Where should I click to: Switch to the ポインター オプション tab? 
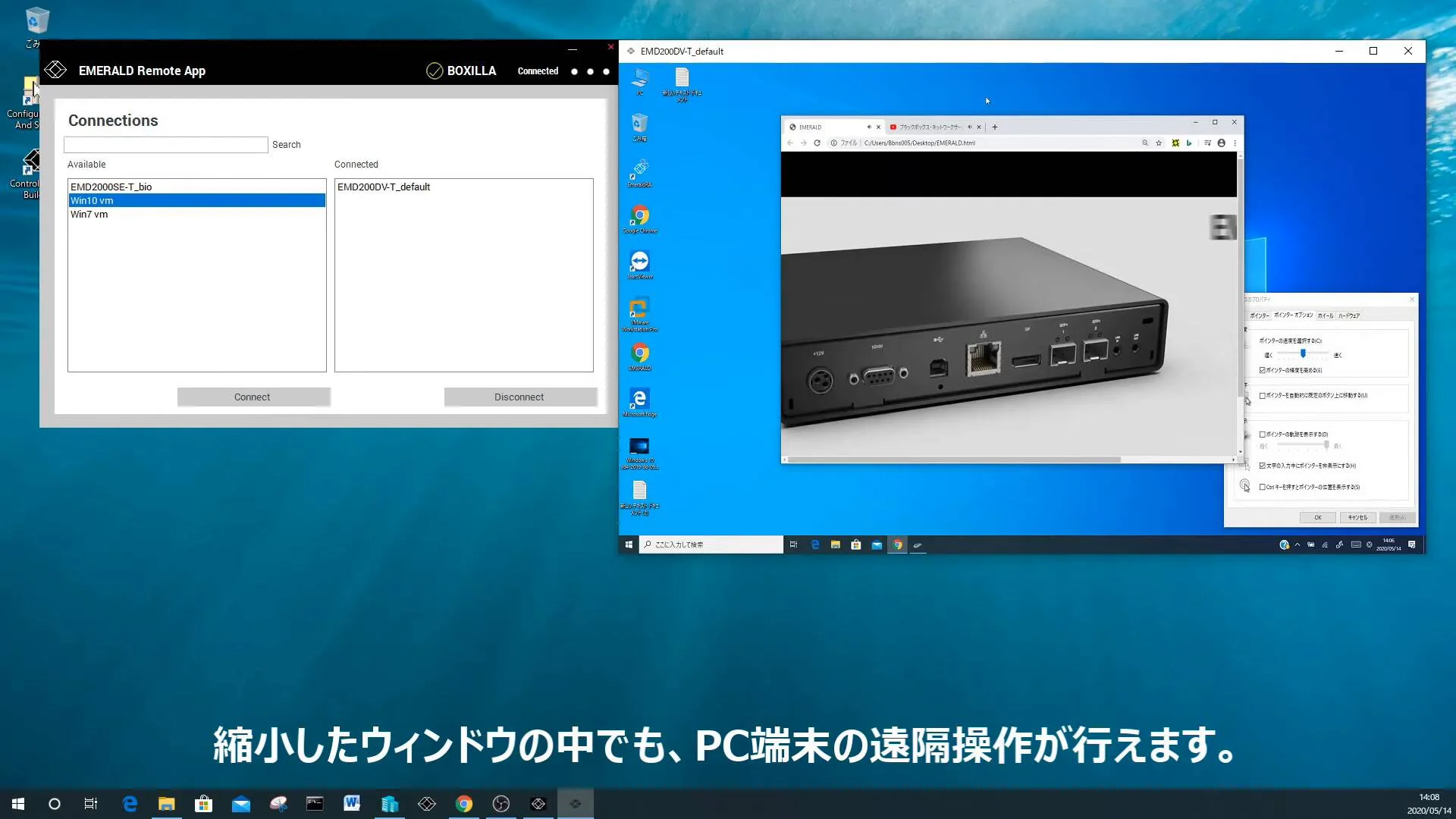[x=1293, y=315]
